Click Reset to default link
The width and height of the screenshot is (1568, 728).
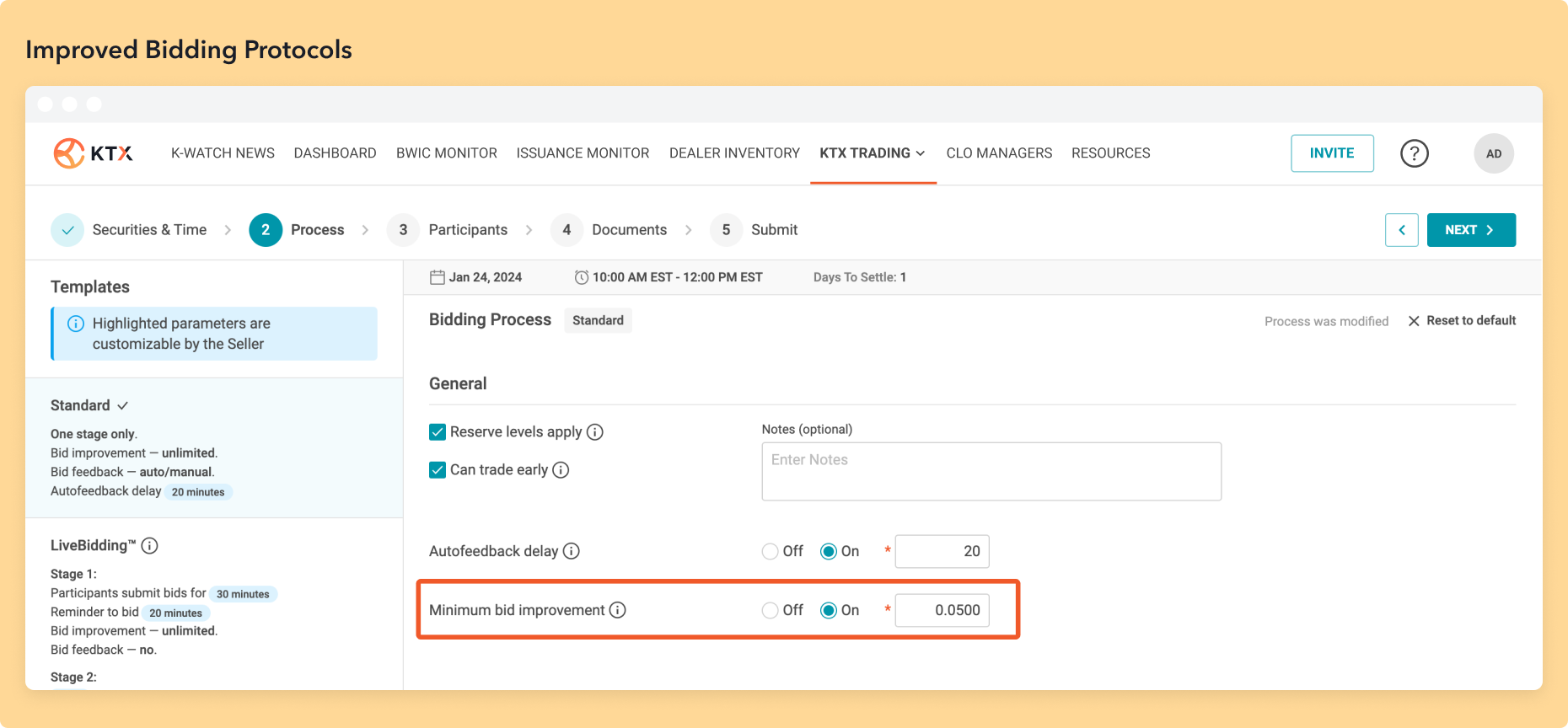click(x=1462, y=321)
